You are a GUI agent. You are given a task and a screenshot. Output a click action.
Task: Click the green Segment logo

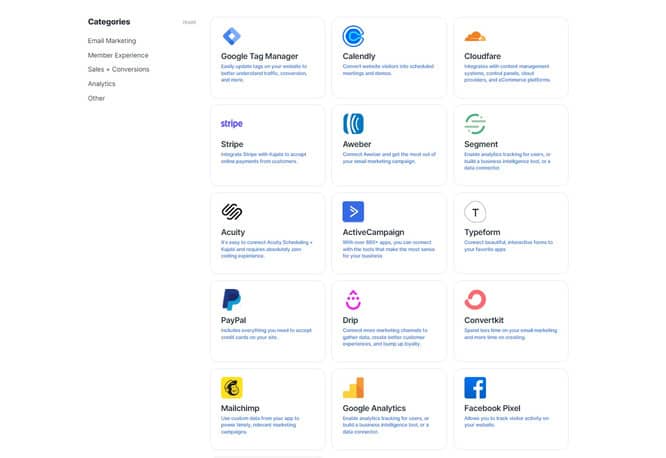(475, 124)
